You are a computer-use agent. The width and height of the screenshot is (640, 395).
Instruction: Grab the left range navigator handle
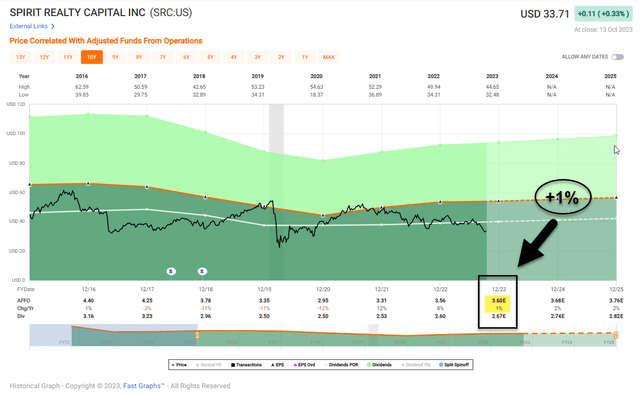[197, 335]
